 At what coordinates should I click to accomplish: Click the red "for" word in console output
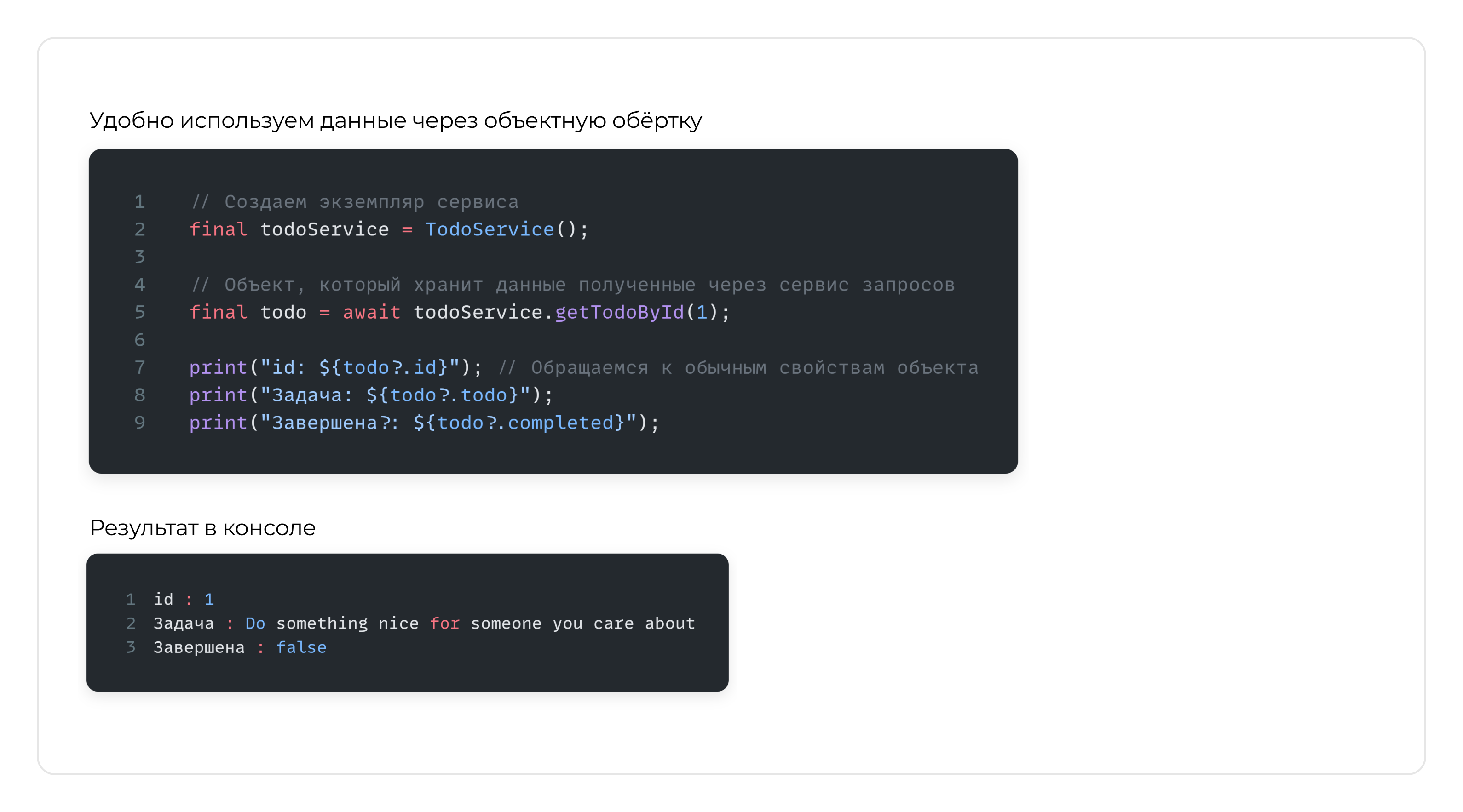tap(445, 623)
